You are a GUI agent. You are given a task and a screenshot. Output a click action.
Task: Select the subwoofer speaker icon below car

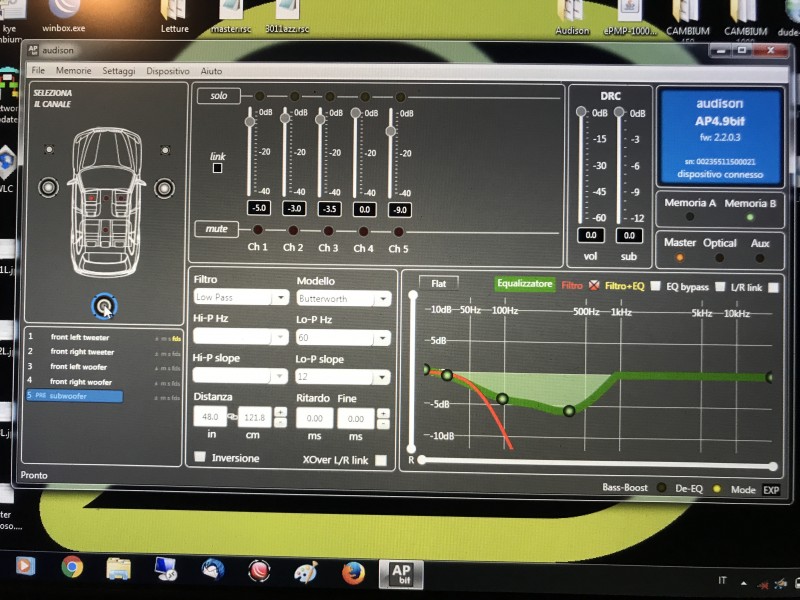(x=105, y=306)
